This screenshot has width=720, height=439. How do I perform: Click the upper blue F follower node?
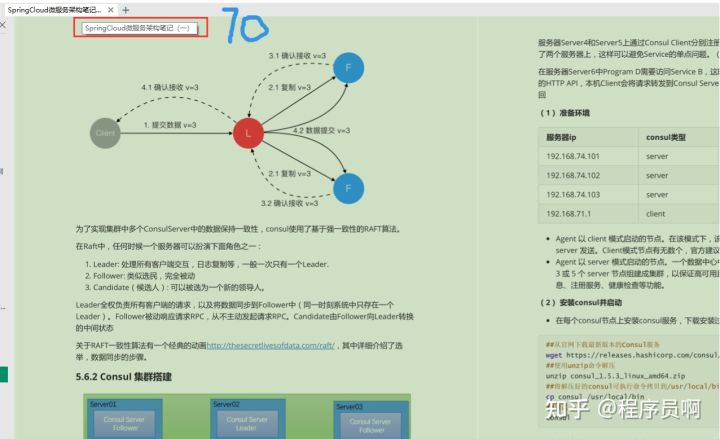click(349, 68)
